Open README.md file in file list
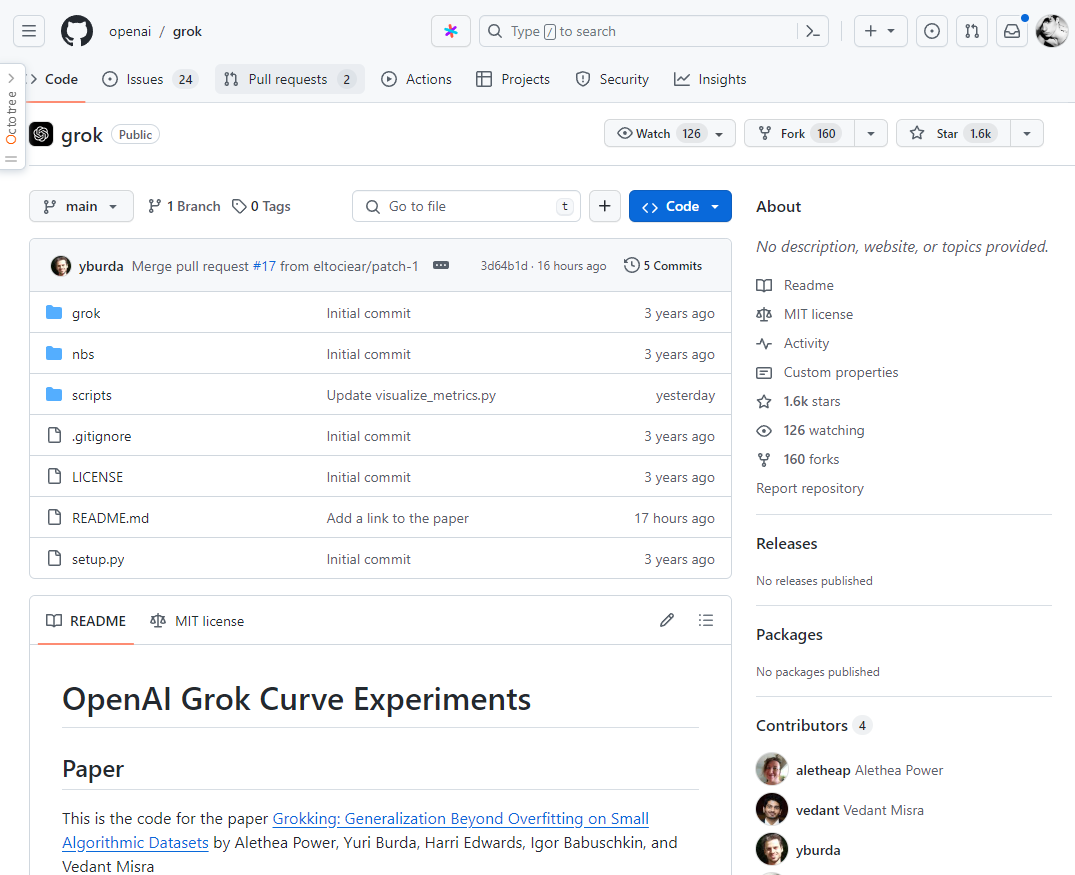The image size is (1075, 875). pyautogui.click(x=110, y=518)
